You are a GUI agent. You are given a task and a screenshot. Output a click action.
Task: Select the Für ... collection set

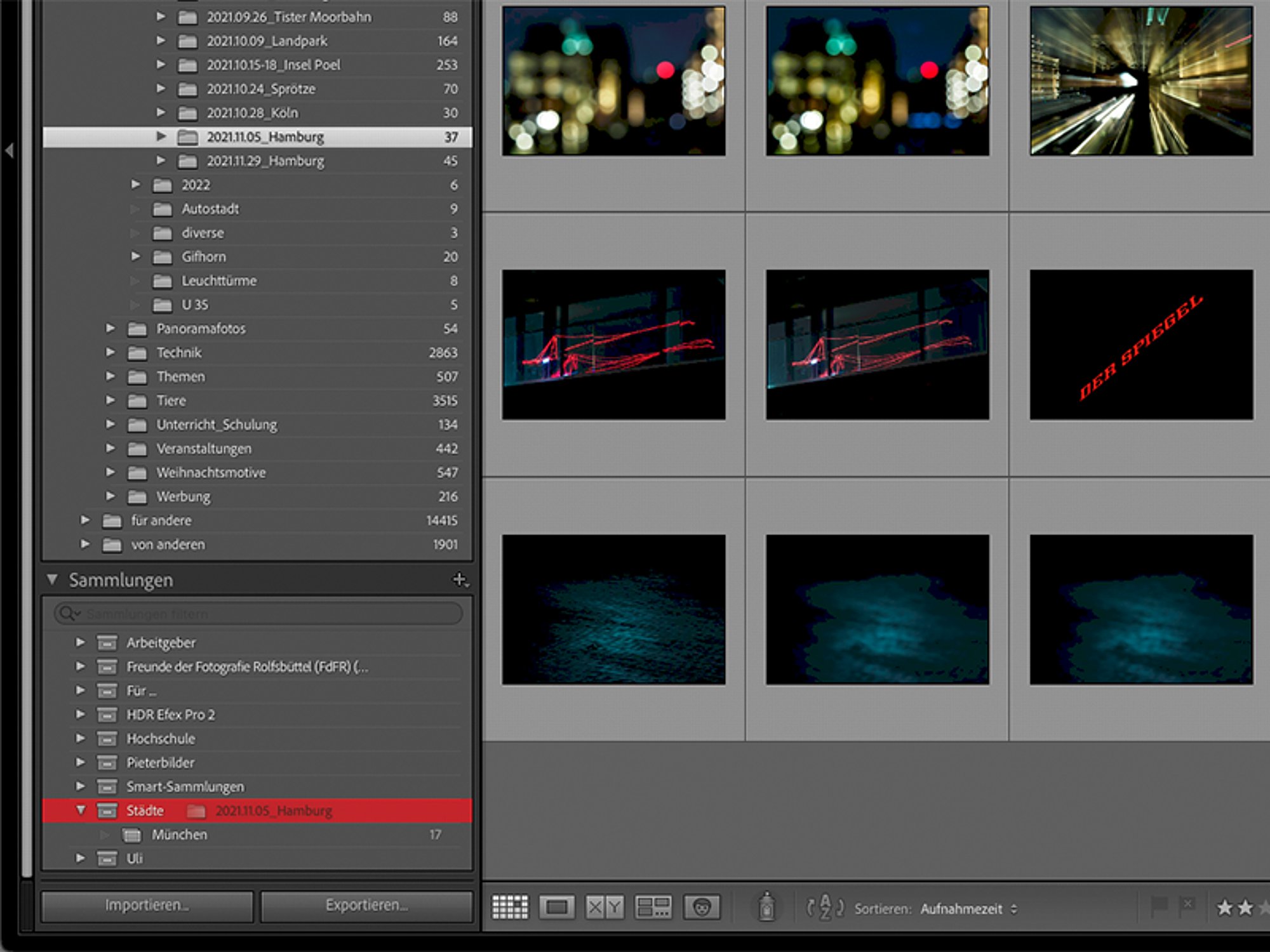[x=257, y=691]
